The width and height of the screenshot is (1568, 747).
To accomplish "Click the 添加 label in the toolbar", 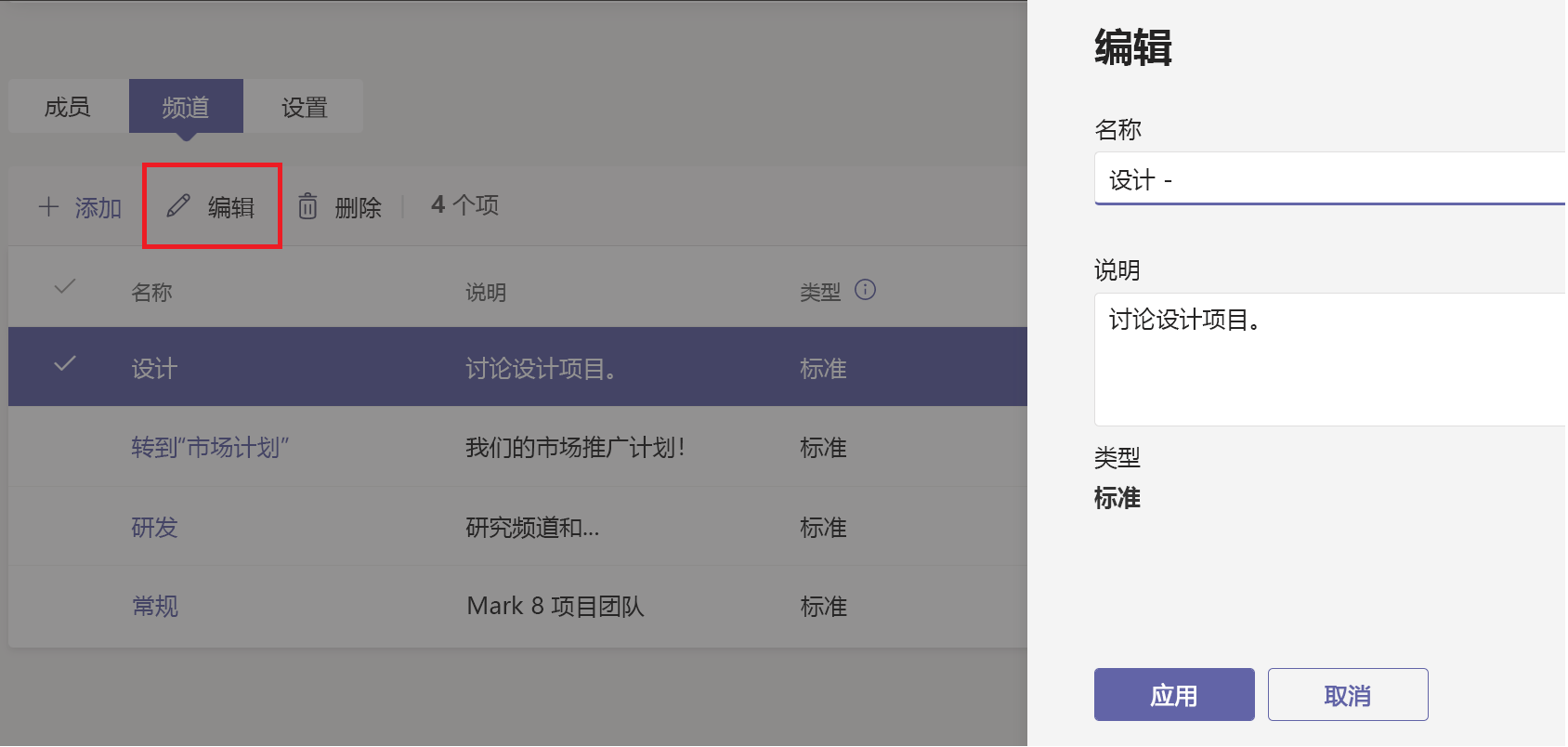I will 98,207.
